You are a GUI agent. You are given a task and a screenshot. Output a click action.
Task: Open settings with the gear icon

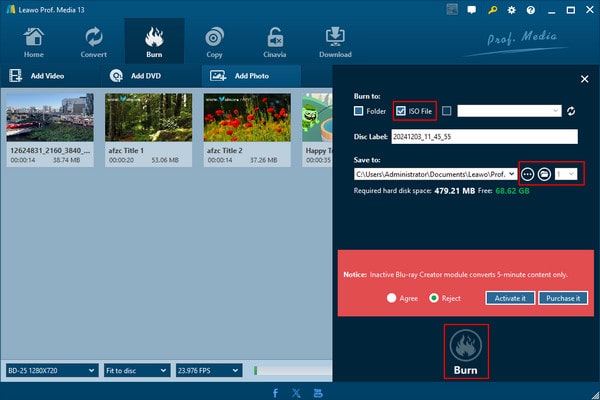(x=512, y=9)
